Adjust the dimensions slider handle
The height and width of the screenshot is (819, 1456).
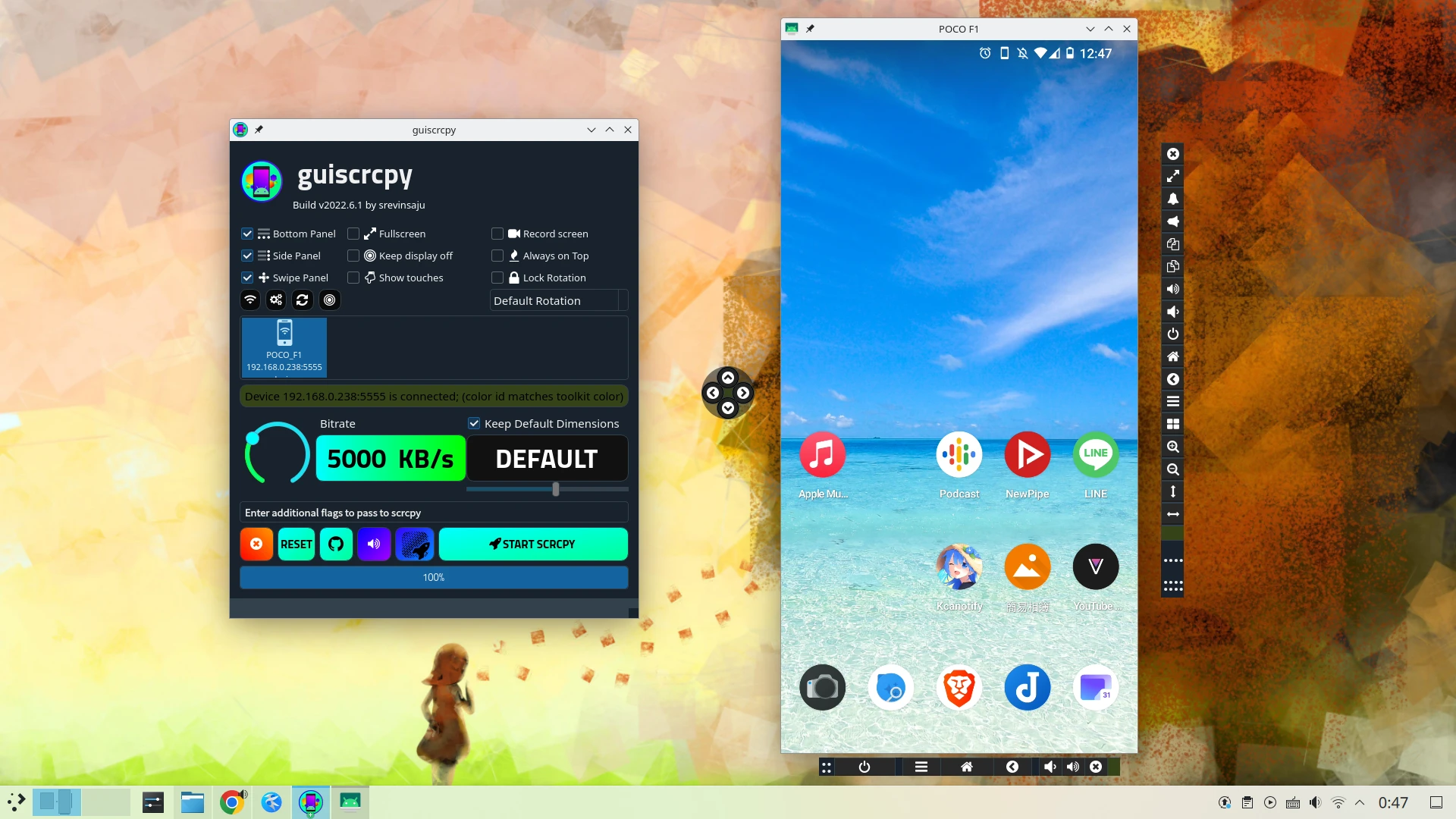point(556,490)
